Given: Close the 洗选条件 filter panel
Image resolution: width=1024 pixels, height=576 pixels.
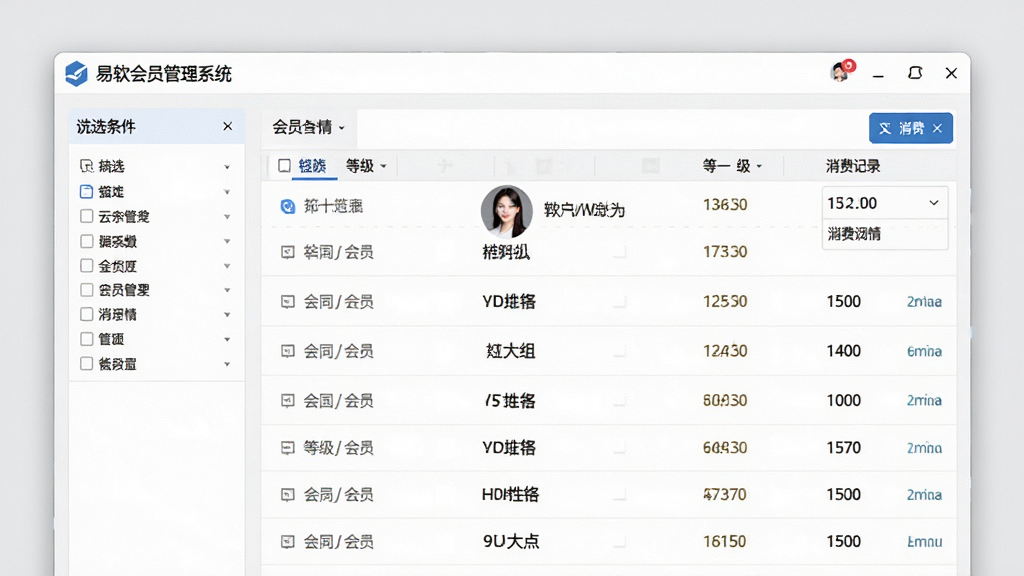Looking at the screenshot, I should (x=227, y=126).
